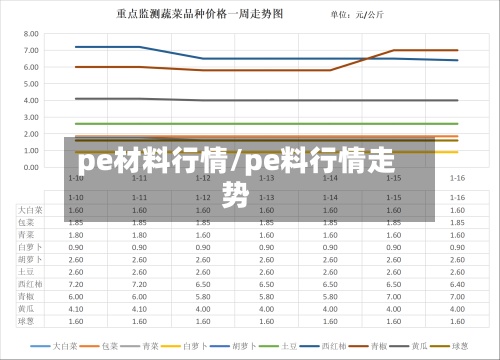This screenshot has height=360, width=500.
Task: Click the 土豆 price 2.60 for 1-15
Action: [394, 272]
